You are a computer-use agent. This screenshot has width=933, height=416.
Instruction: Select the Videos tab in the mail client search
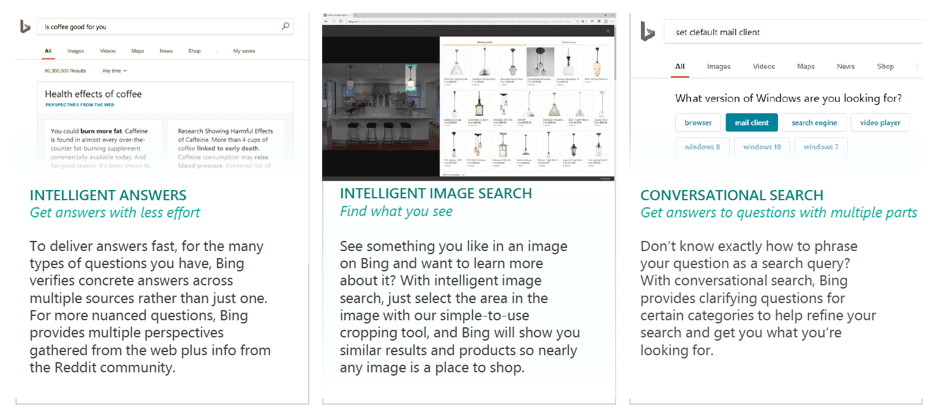764,67
